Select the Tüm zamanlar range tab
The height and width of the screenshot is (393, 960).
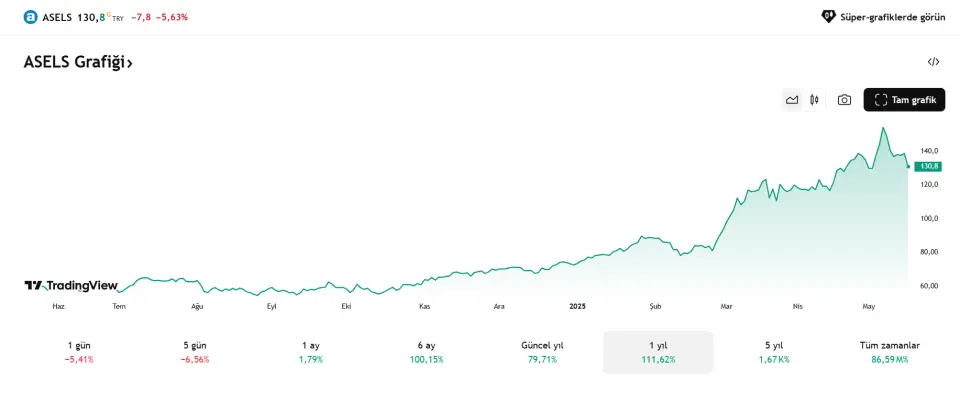(890, 352)
